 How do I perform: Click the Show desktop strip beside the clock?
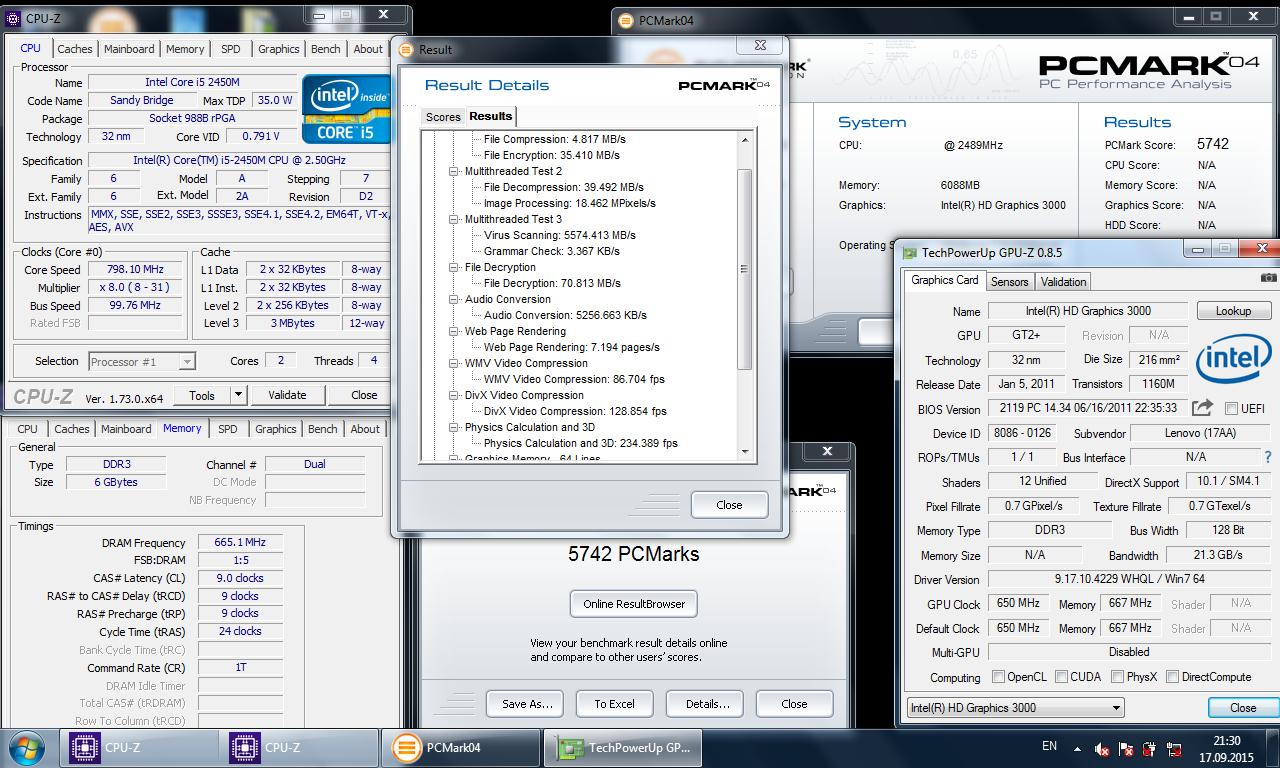[x=1273, y=748]
